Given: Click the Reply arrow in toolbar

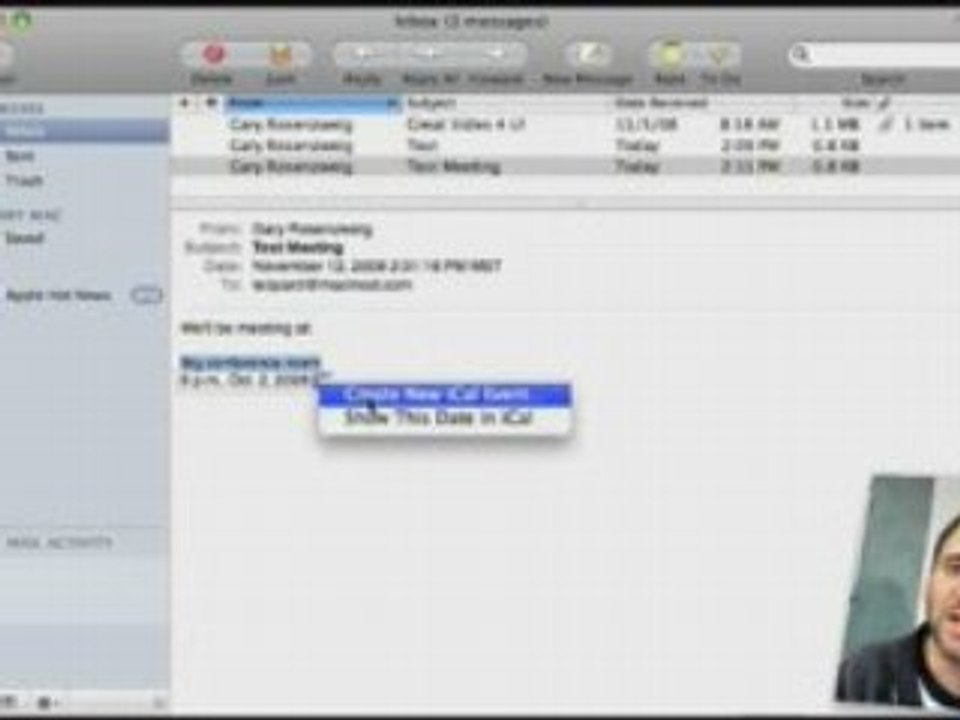Looking at the screenshot, I should (x=362, y=54).
